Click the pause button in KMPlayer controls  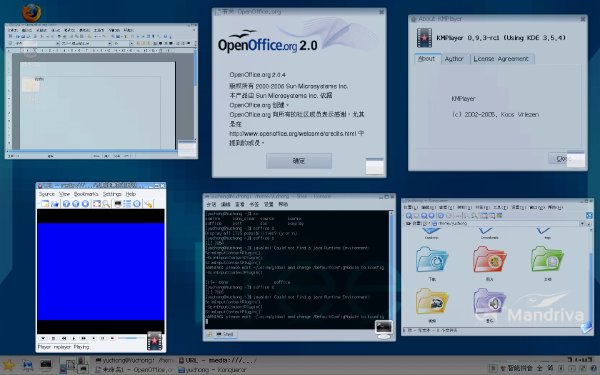(x=103, y=338)
